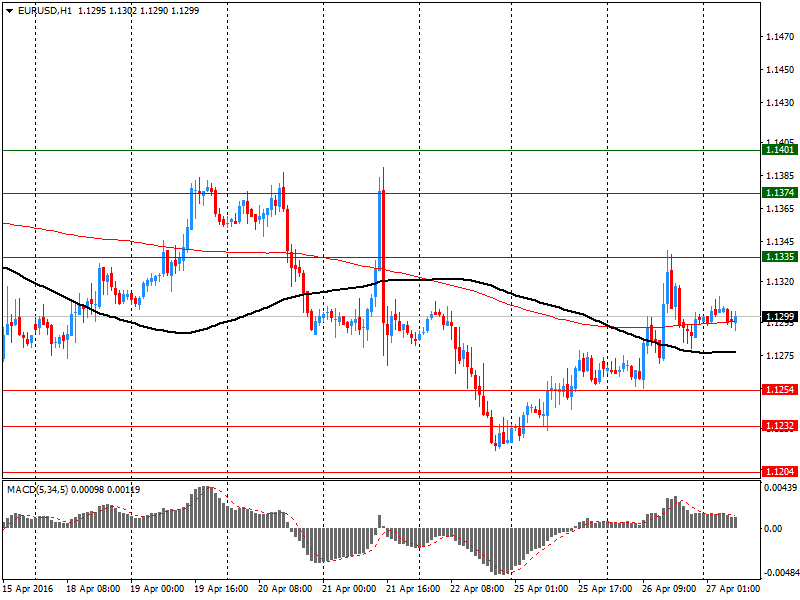
Task: Click the 1.1450 price scale value
Action: pyautogui.click(x=780, y=69)
